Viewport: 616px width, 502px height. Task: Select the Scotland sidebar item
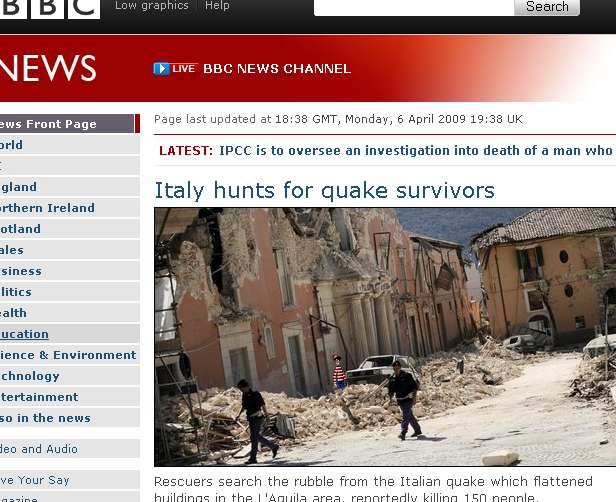click(70, 229)
